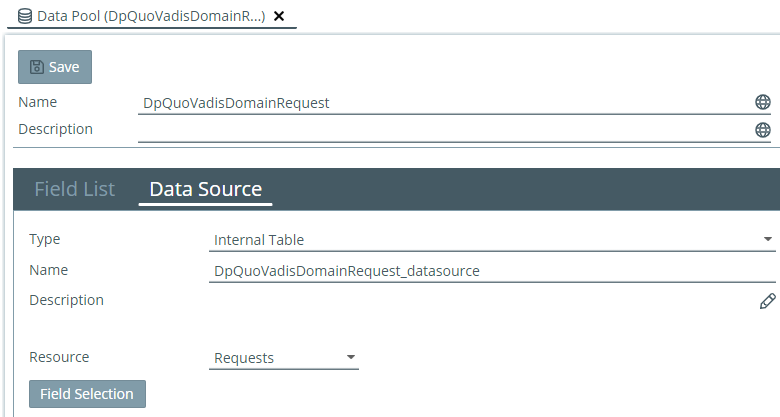This screenshot has height=417, width=780.
Task: Click the data source Description text area
Action: point(480,301)
